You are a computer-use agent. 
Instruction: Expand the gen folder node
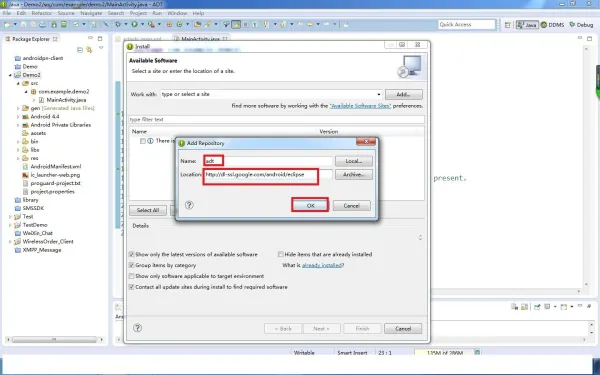point(18,108)
